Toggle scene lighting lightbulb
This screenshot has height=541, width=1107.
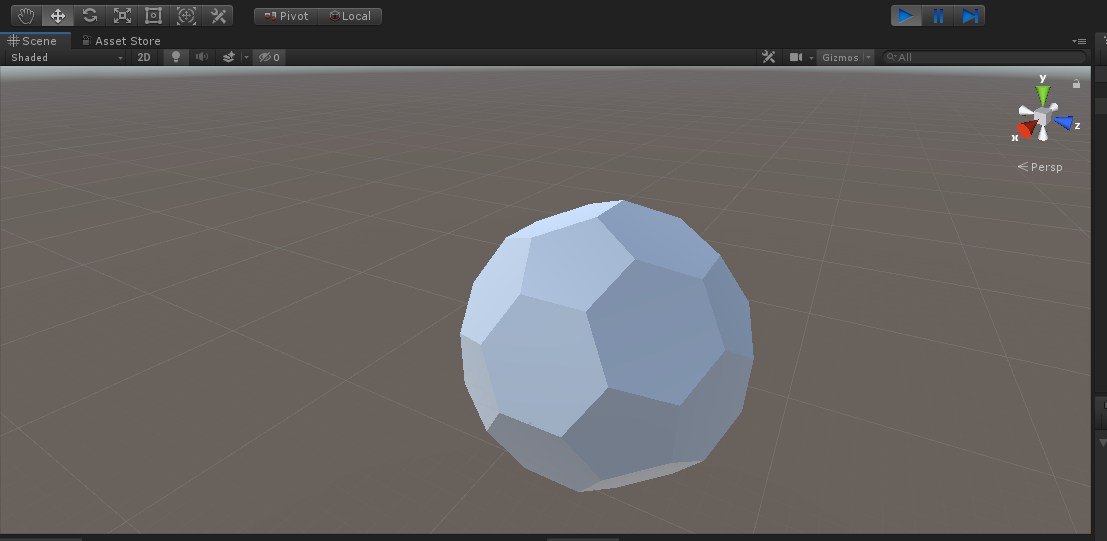(176, 57)
